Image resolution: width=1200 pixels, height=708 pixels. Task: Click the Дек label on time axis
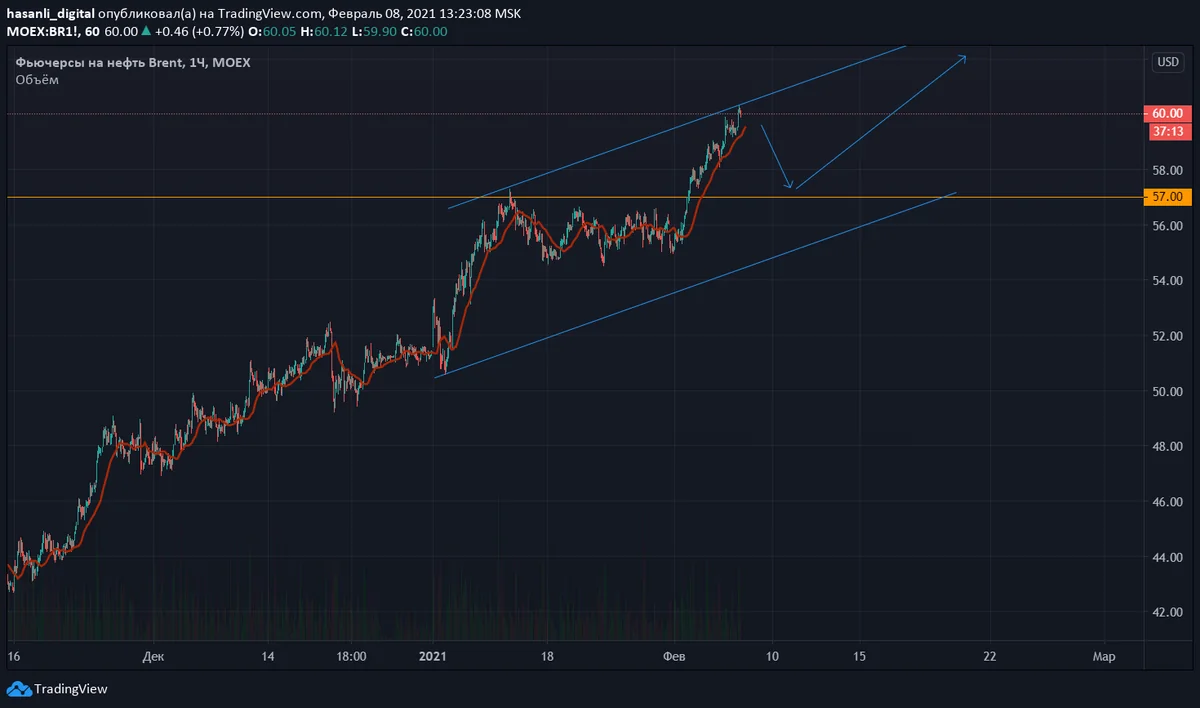(153, 656)
